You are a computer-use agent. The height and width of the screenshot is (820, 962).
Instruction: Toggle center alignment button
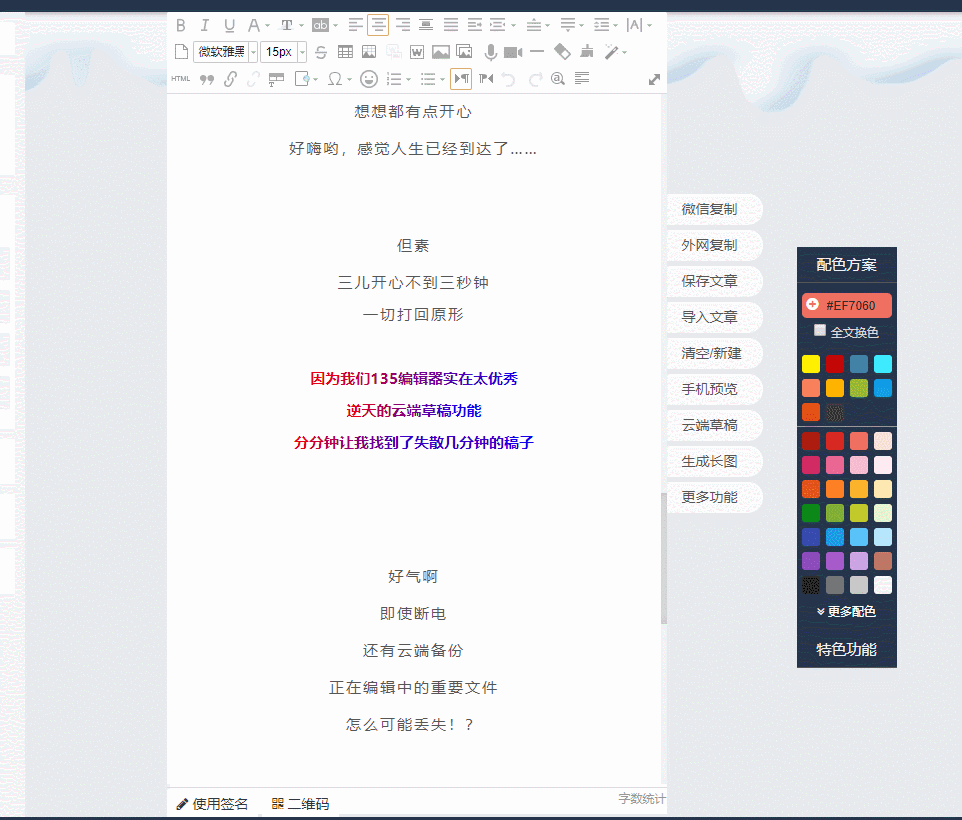(378, 25)
